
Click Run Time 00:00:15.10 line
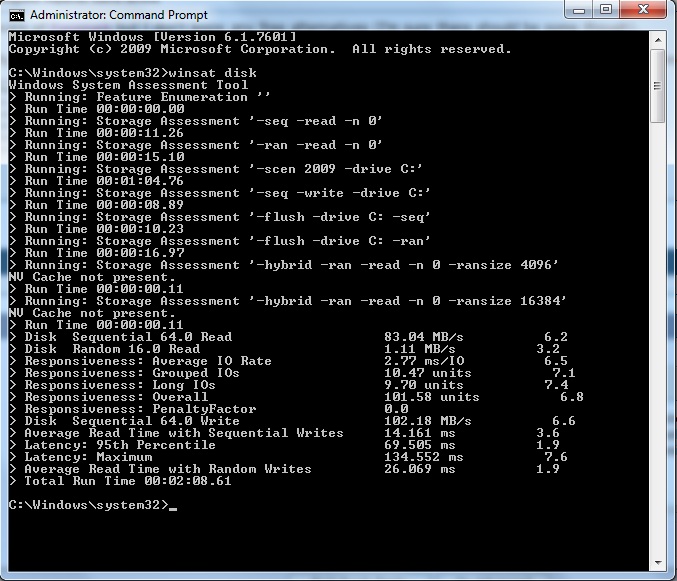point(96,157)
